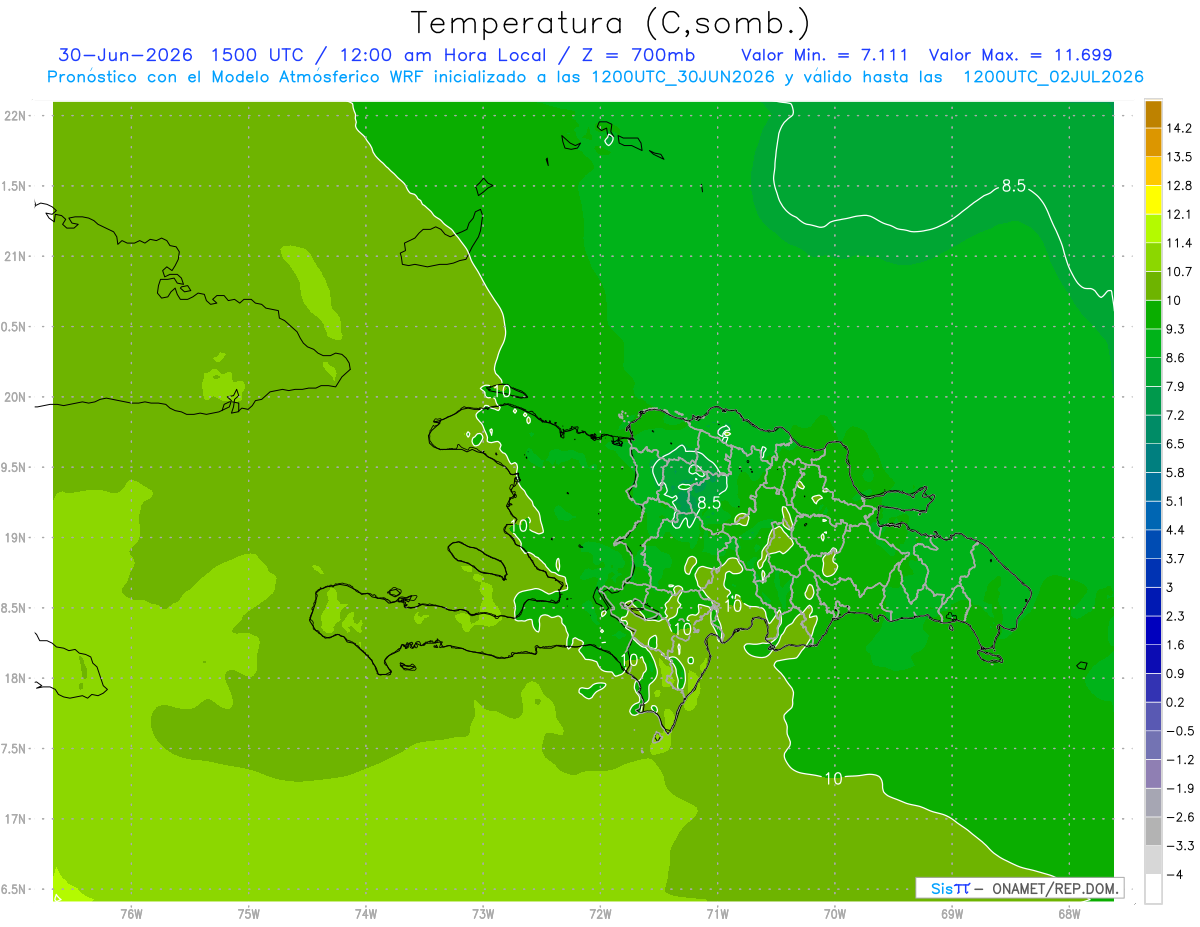Click the legend value "3.7"

click(1175, 559)
